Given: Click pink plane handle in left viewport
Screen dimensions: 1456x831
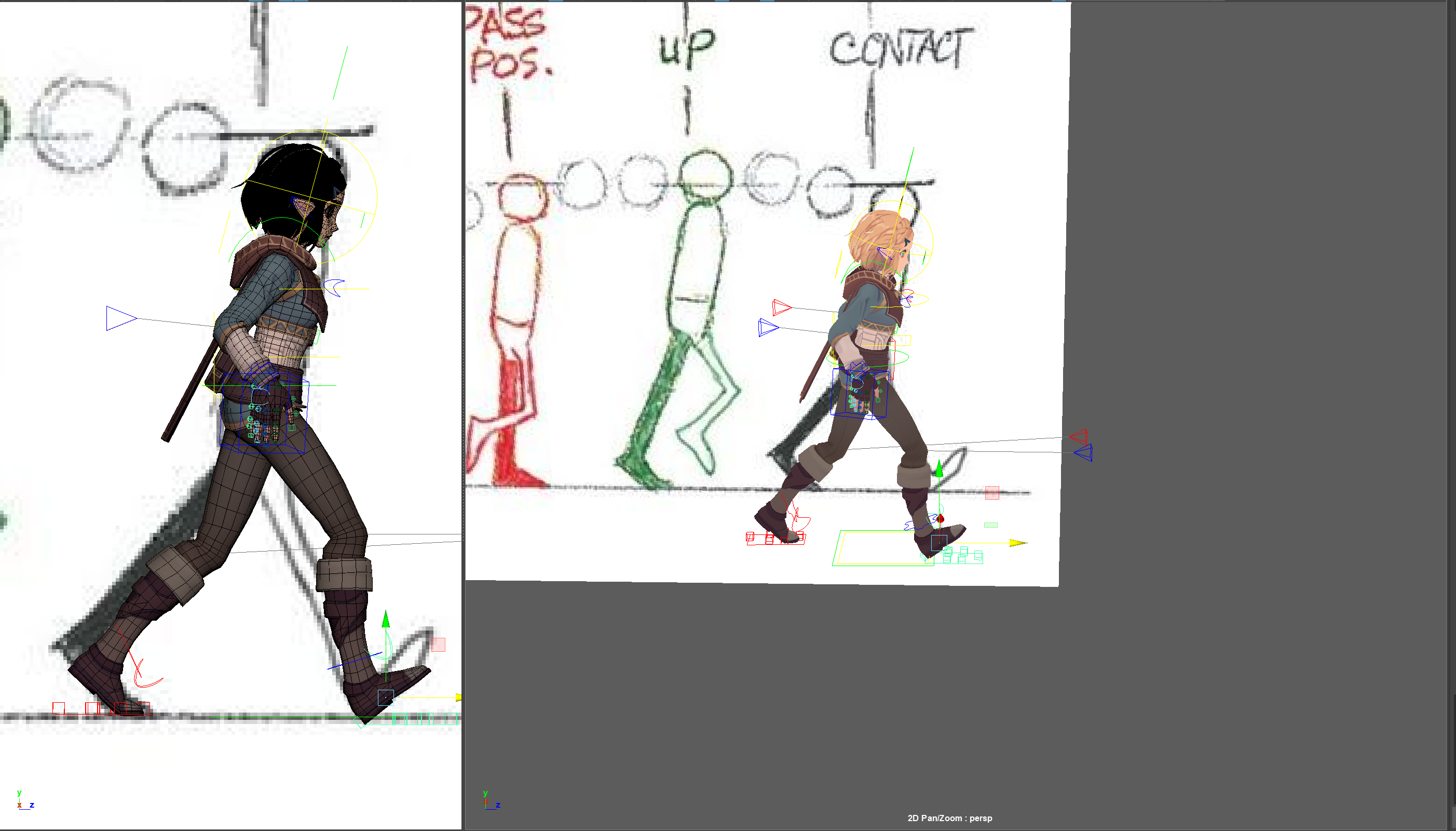Looking at the screenshot, I should coord(438,645).
